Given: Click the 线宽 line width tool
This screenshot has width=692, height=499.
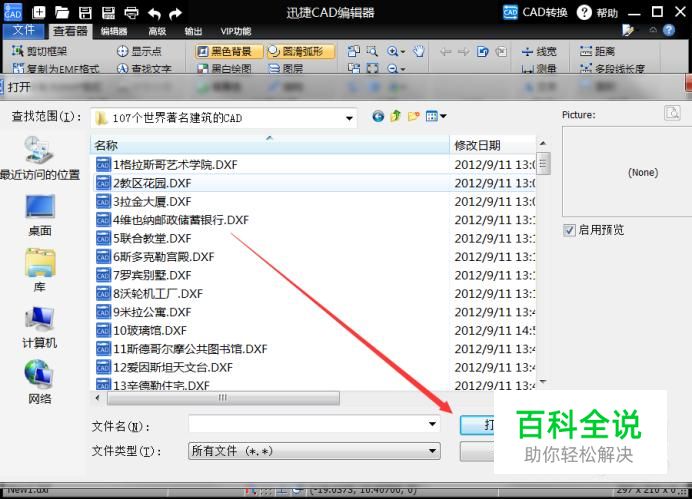Looking at the screenshot, I should [538, 52].
